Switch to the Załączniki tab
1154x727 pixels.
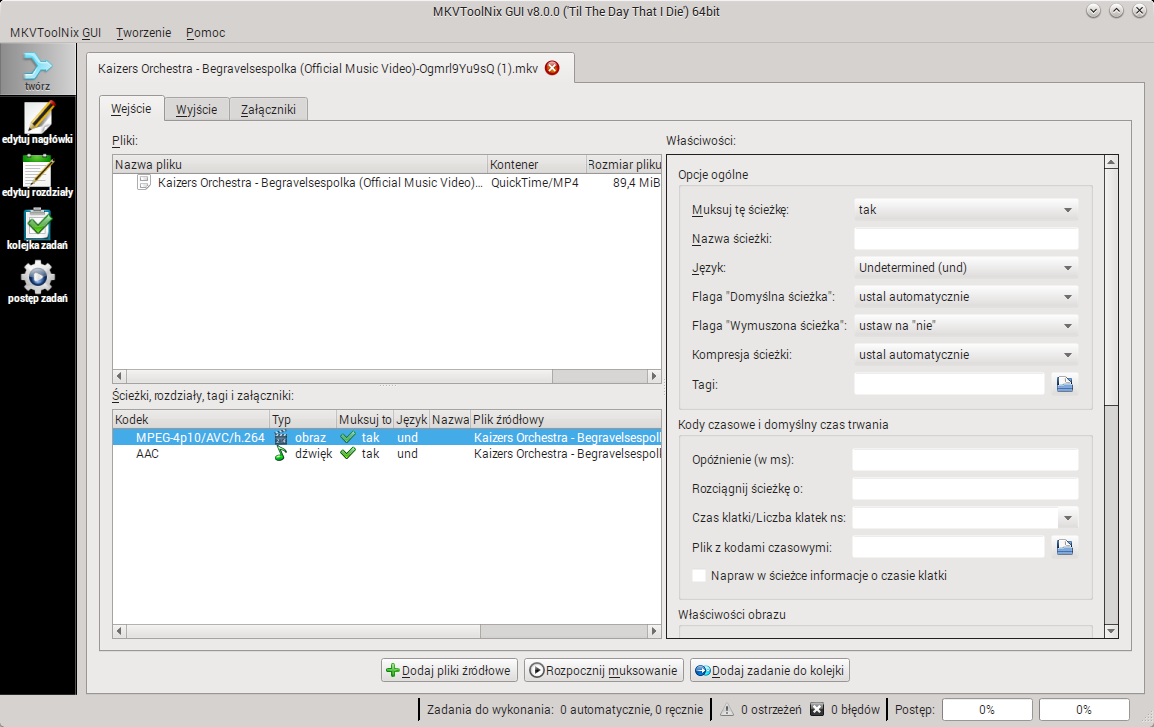click(268, 110)
